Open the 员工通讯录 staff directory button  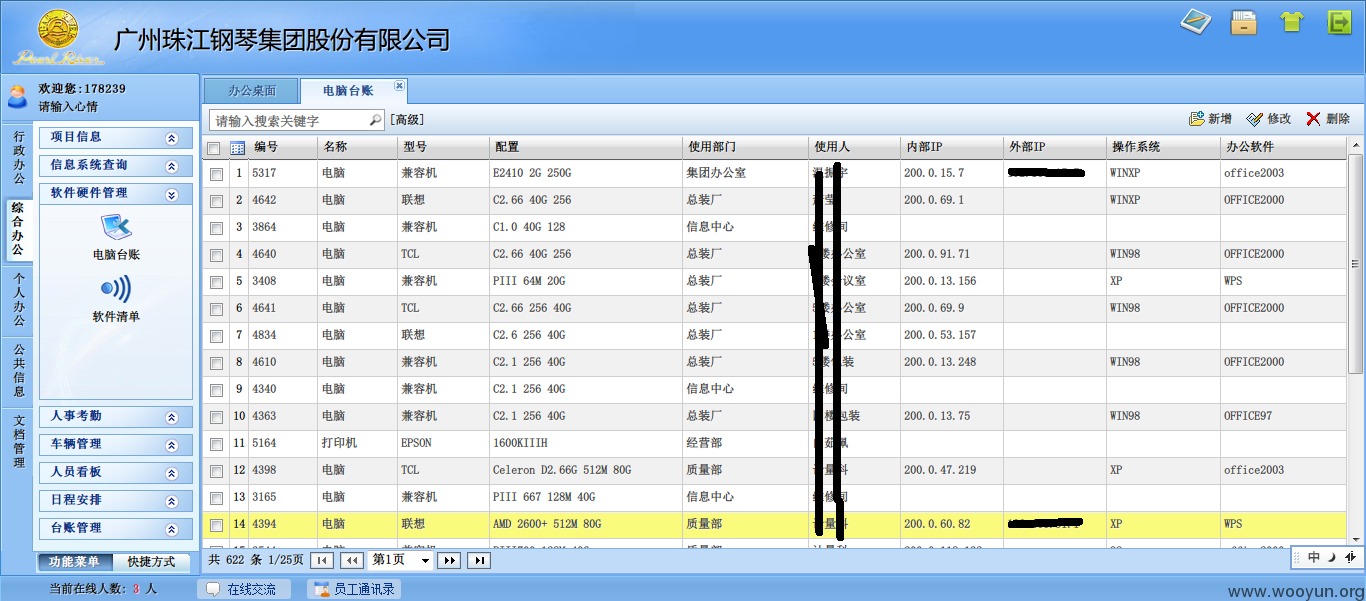355,590
